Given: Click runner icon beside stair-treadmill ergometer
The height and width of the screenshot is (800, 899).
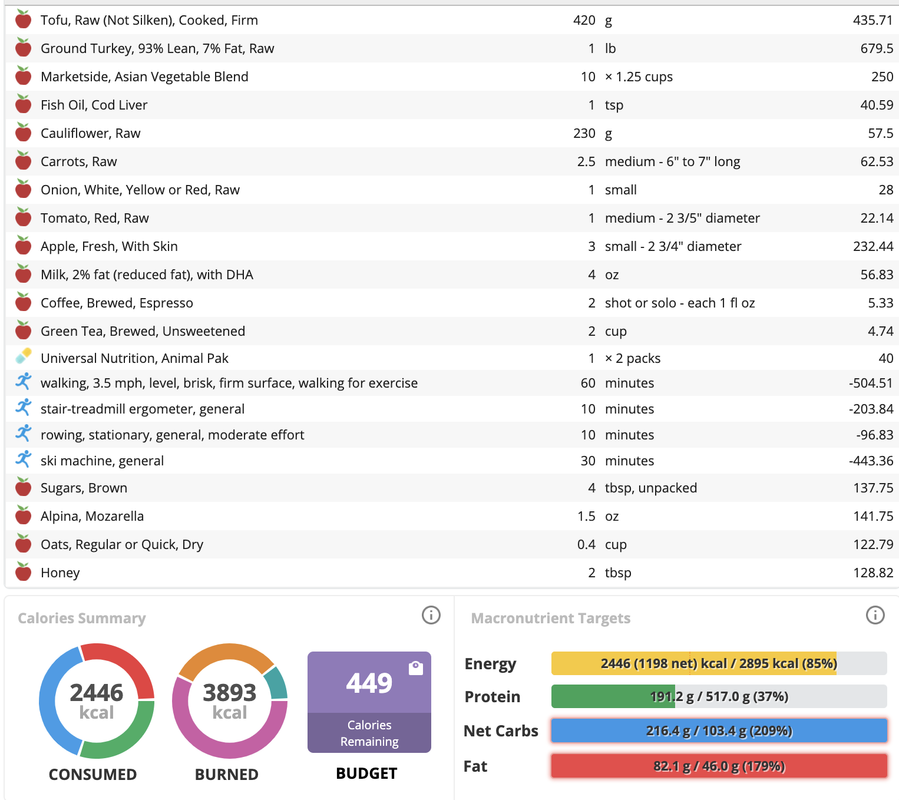Looking at the screenshot, I should (23, 408).
